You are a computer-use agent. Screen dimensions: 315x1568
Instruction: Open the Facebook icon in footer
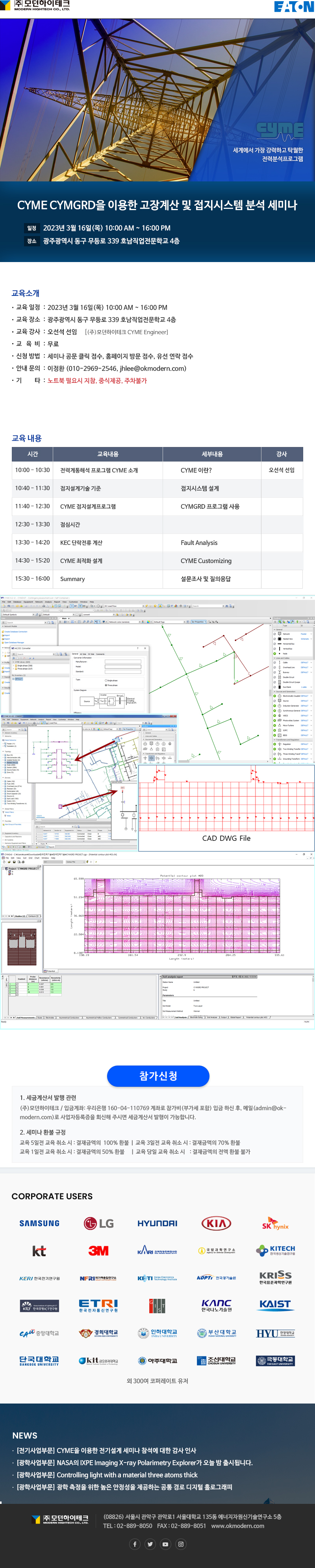point(135,1544)
